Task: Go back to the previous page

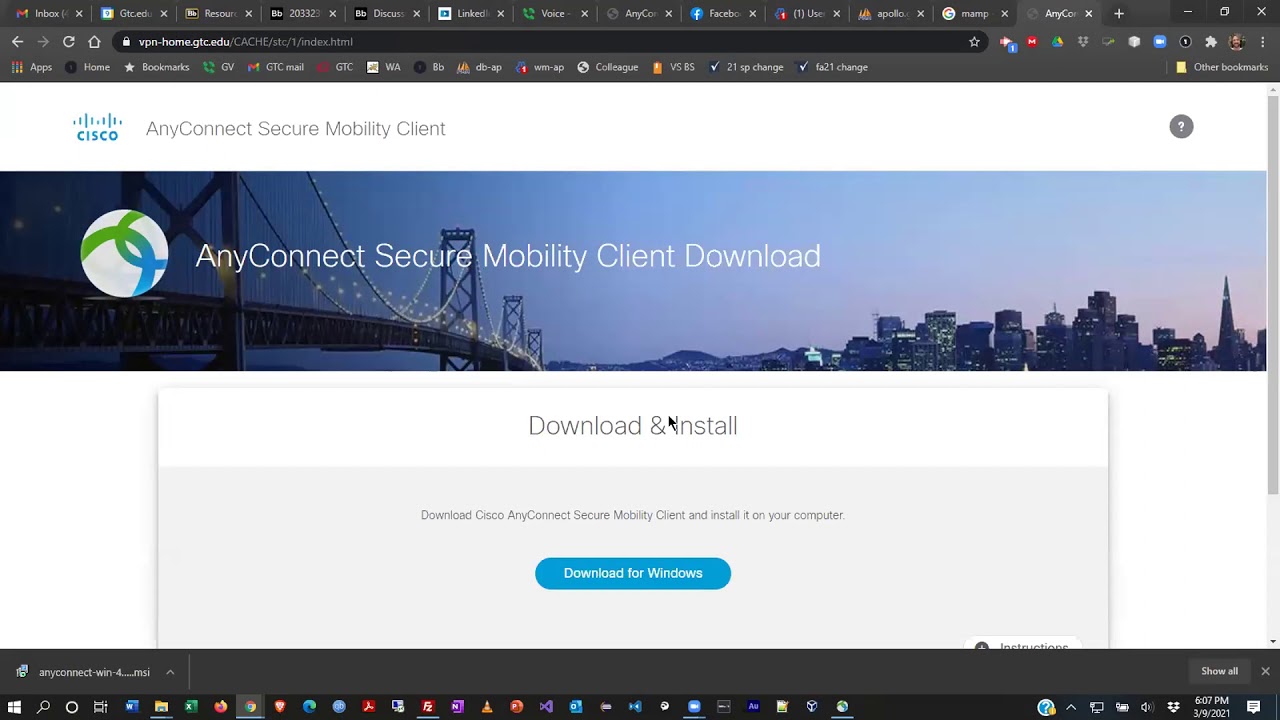Action: 17,42
